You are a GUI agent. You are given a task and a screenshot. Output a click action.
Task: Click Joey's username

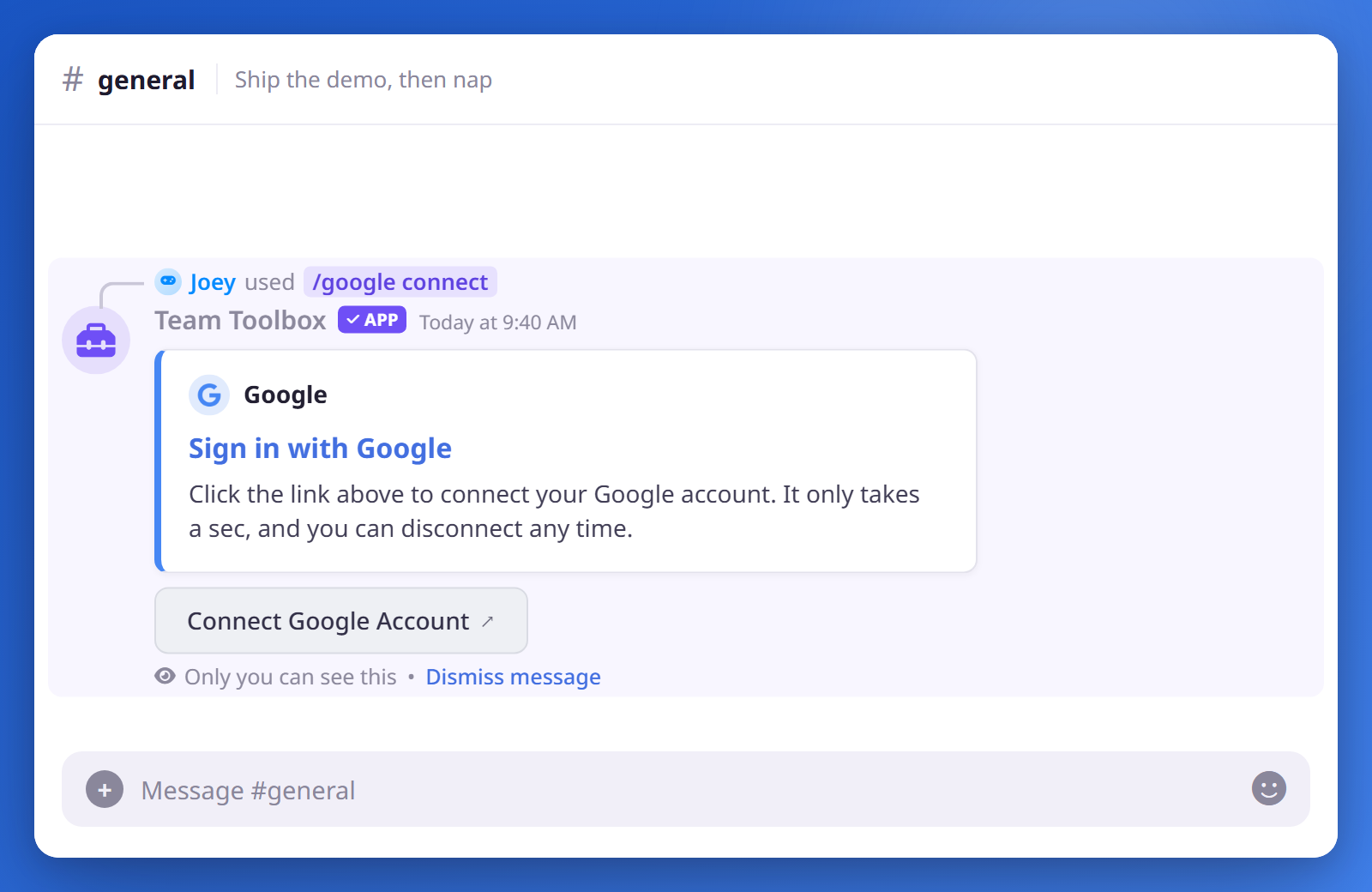tap(213, 282)
